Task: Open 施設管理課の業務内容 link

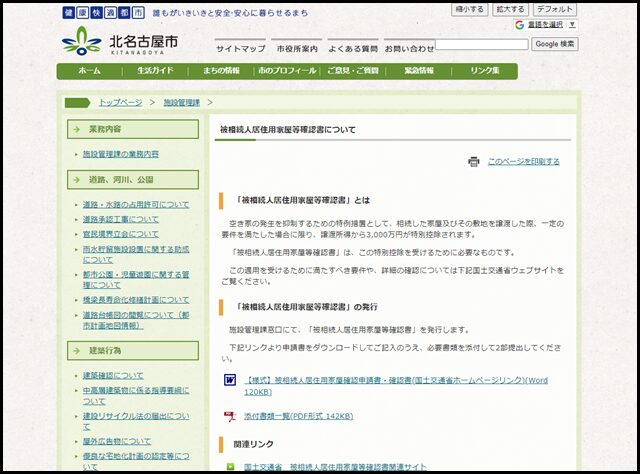Action: pyautogui.click(x=121, y=154)
